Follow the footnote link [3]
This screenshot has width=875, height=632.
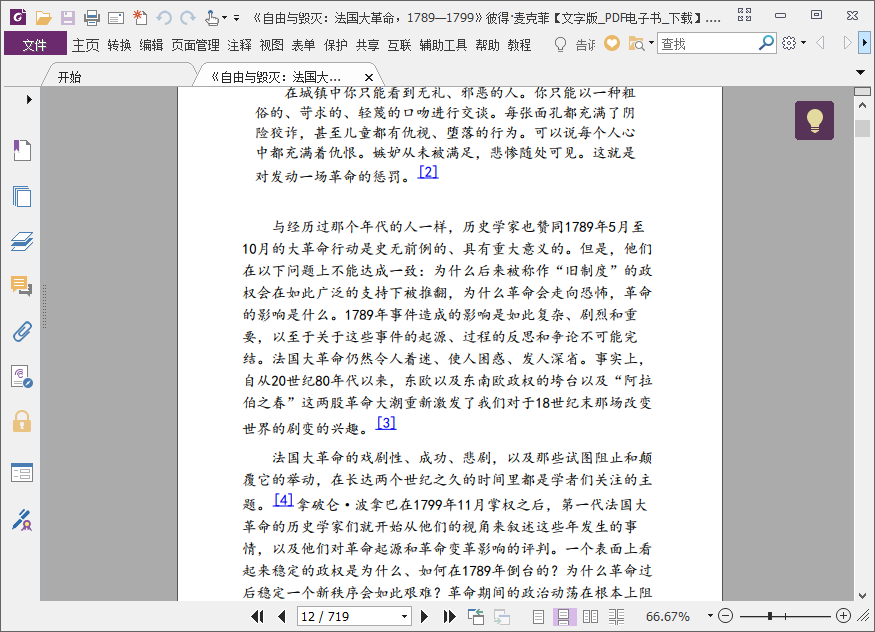(x=386, y=423)
